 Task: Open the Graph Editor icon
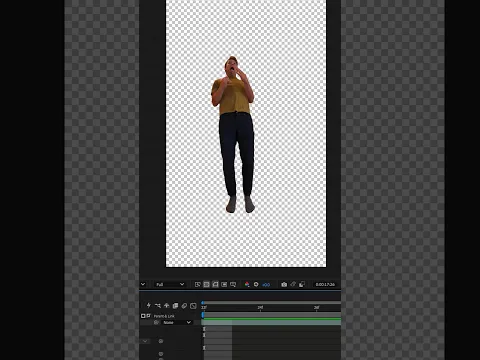[193, 306]
